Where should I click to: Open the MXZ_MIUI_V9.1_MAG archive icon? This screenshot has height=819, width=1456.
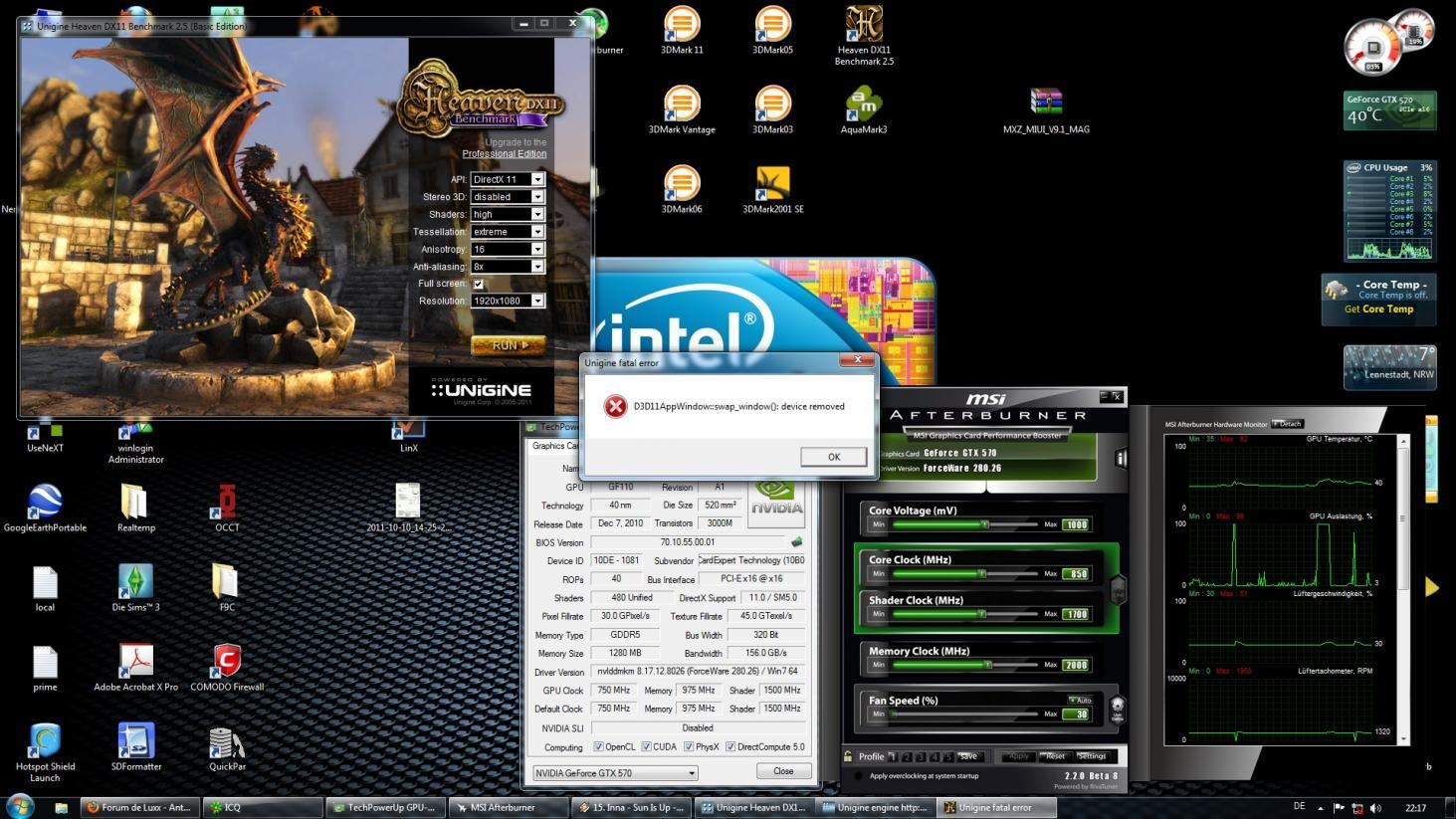(1046, 109)
